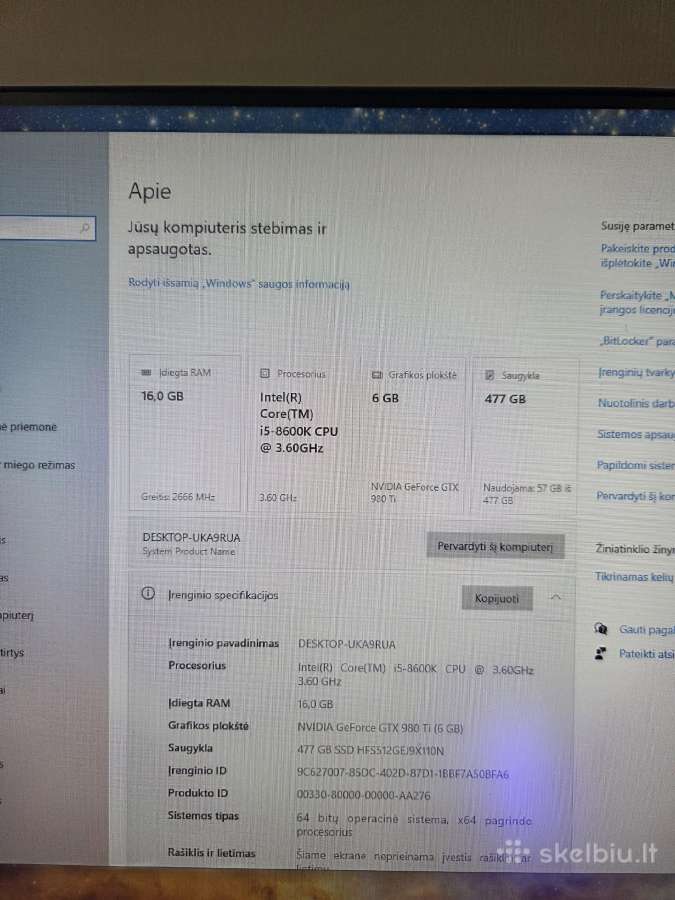Open Pakeiskite produkto kodą link
Image resolution: width=675 pixels, height=900 pixels.
(637, 255)
